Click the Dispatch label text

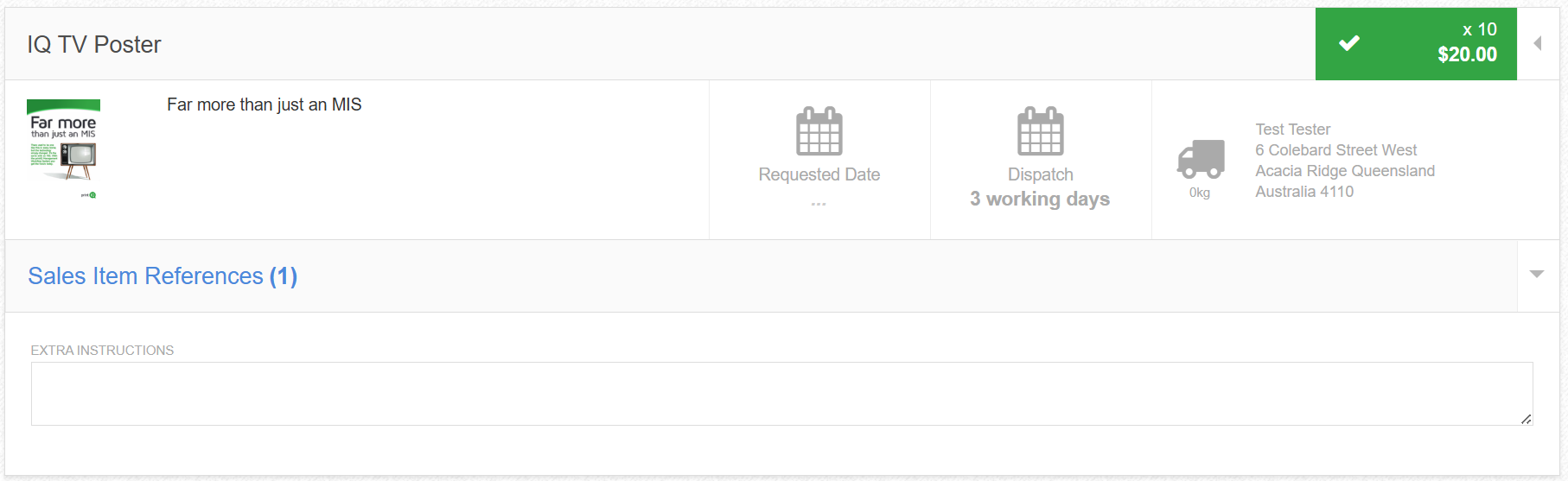coord(1041,174)
